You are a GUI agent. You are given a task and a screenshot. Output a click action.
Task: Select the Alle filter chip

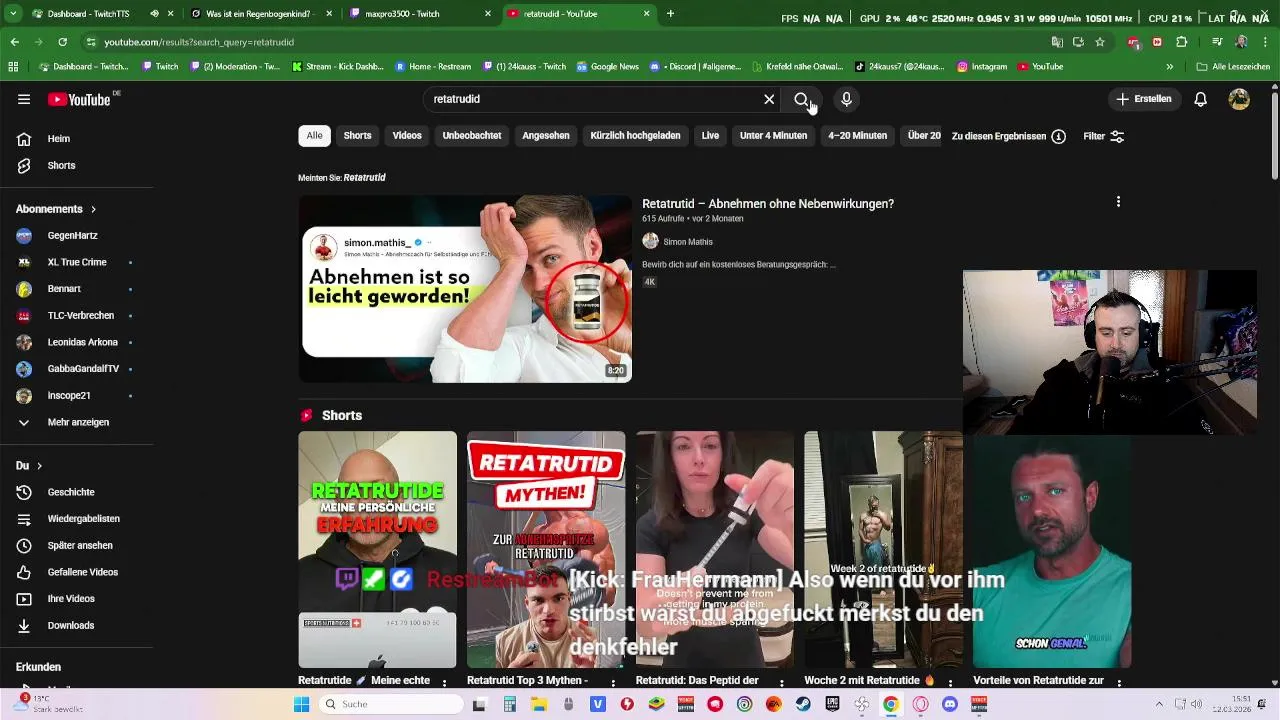[314, 136]
